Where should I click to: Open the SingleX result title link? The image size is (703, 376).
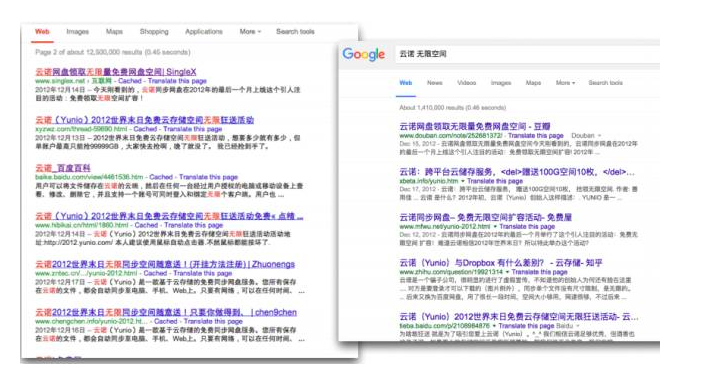(116, 72)
